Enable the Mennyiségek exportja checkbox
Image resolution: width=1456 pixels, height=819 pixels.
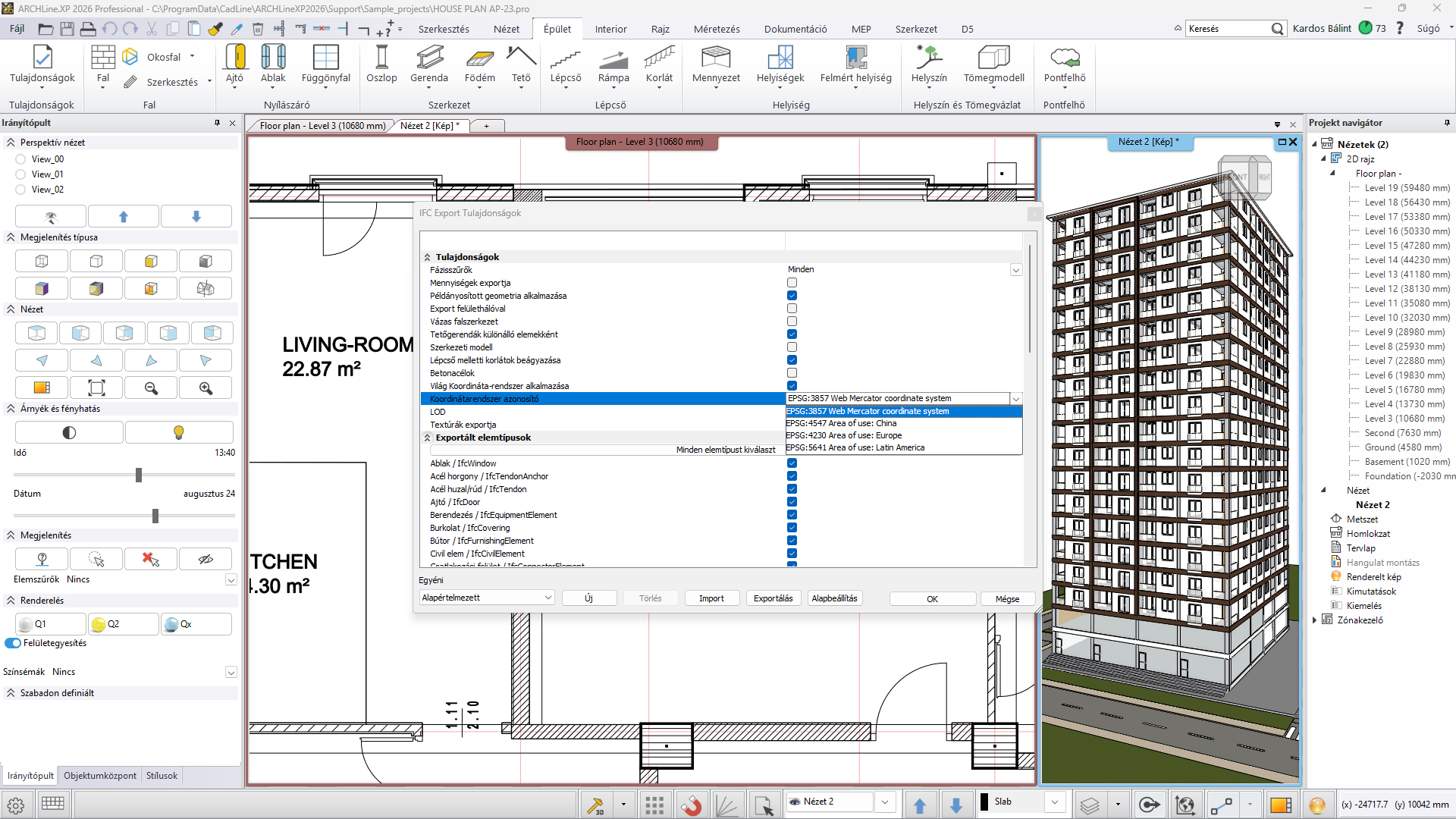[792, 283]
